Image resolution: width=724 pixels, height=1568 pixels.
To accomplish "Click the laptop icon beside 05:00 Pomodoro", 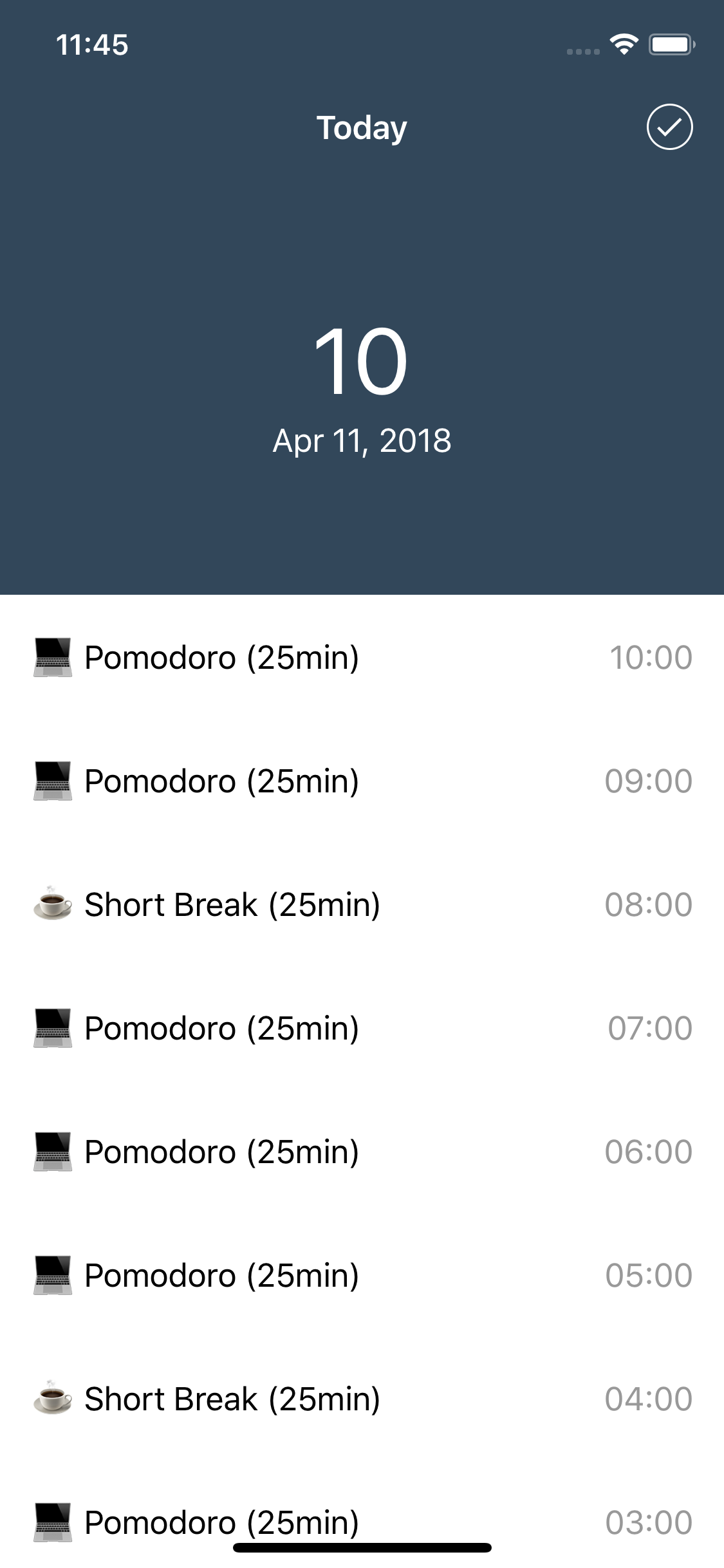I will tap(52, 1275).
